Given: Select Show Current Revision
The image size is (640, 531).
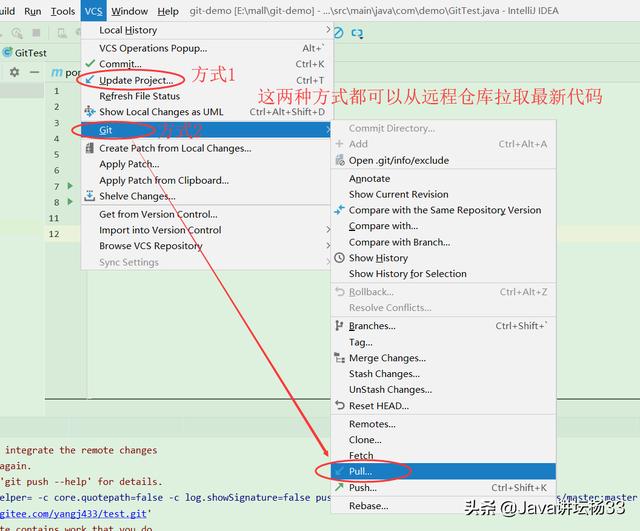Looking at the screenshot, I should 443,195.
